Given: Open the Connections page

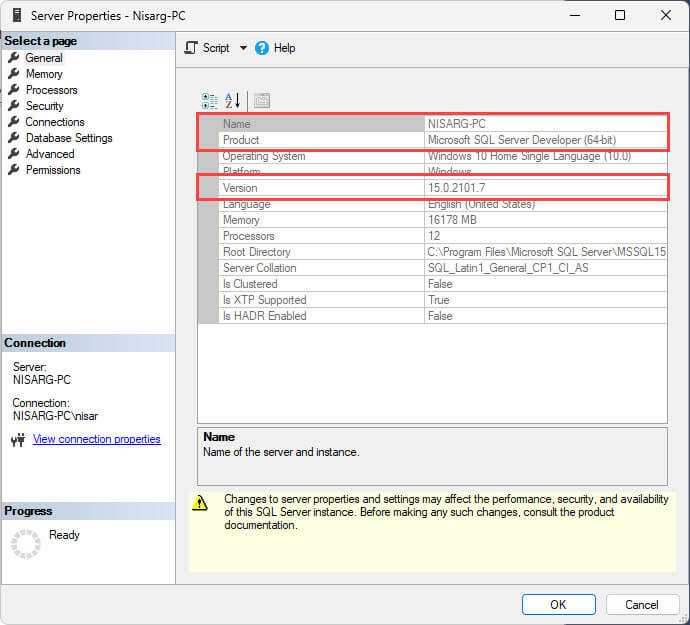Looking at the screenshot, I should click(x=55, y=122).
